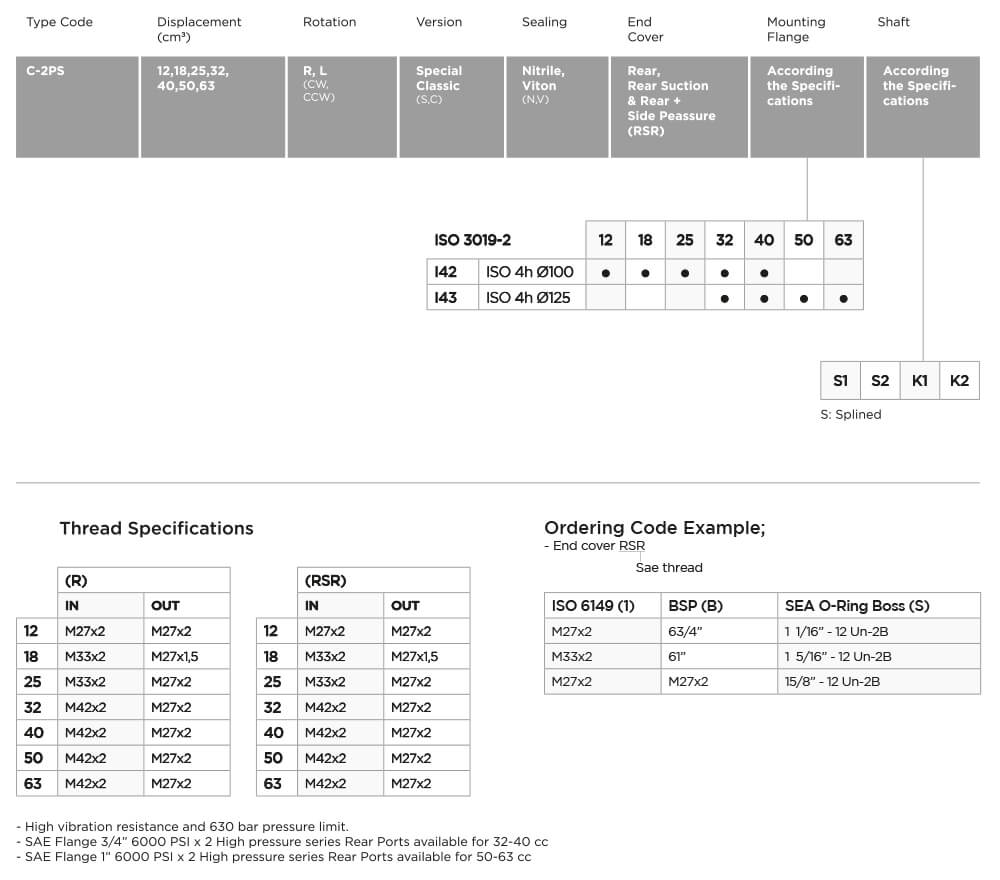Select the I42 row code
Viewport: 1000px width, 880px height.
pos(453,272)
